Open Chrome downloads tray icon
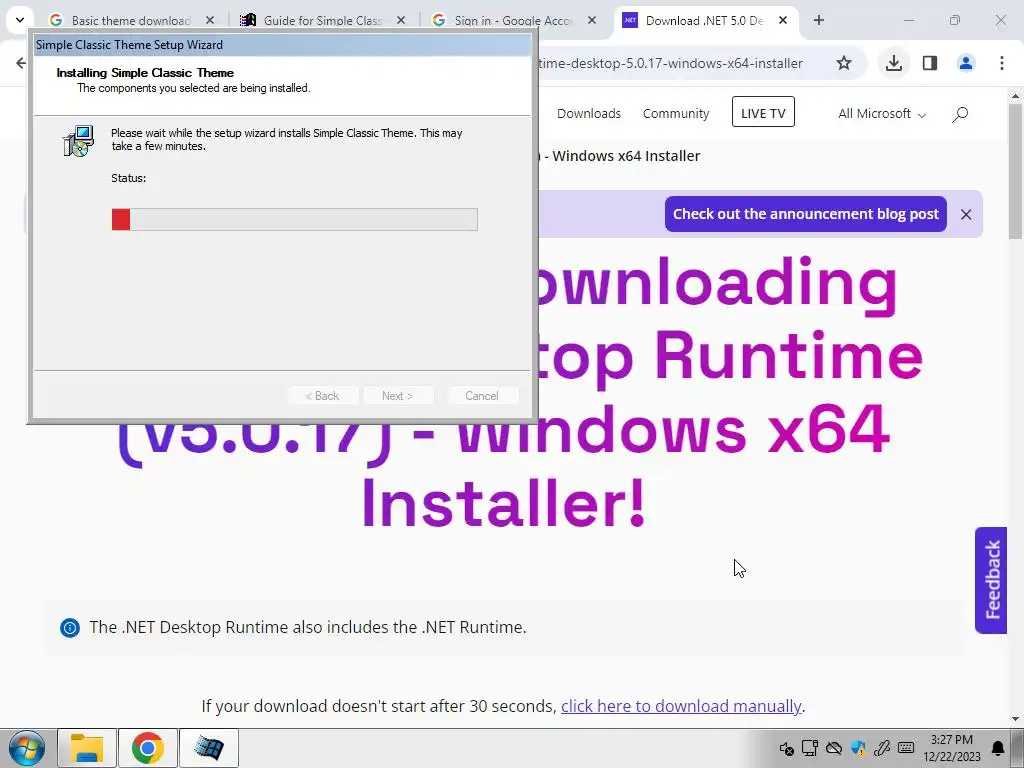Viewport: 1024px width, 768px height. 894,63
